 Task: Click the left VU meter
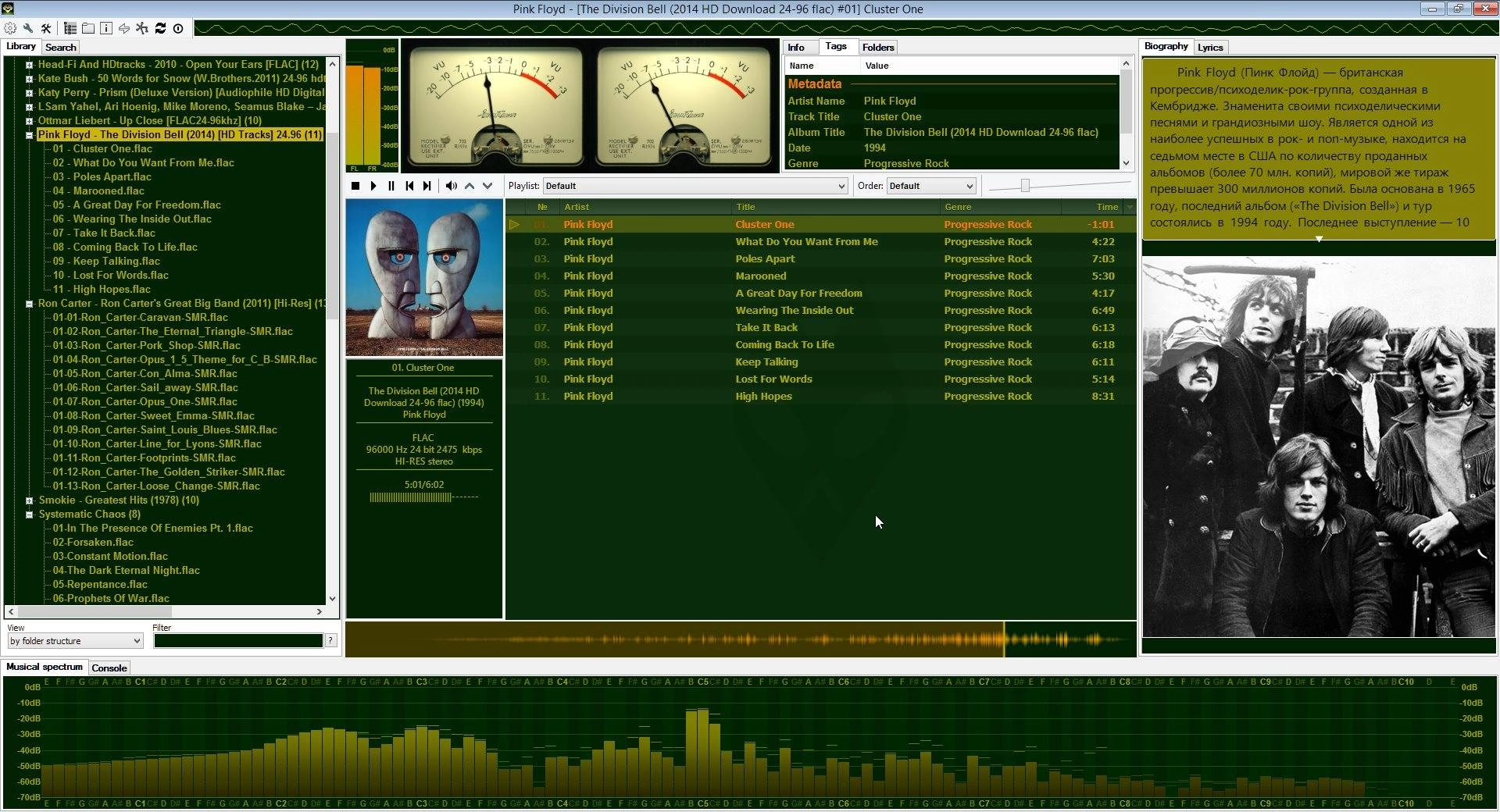[x=496, y=105]
